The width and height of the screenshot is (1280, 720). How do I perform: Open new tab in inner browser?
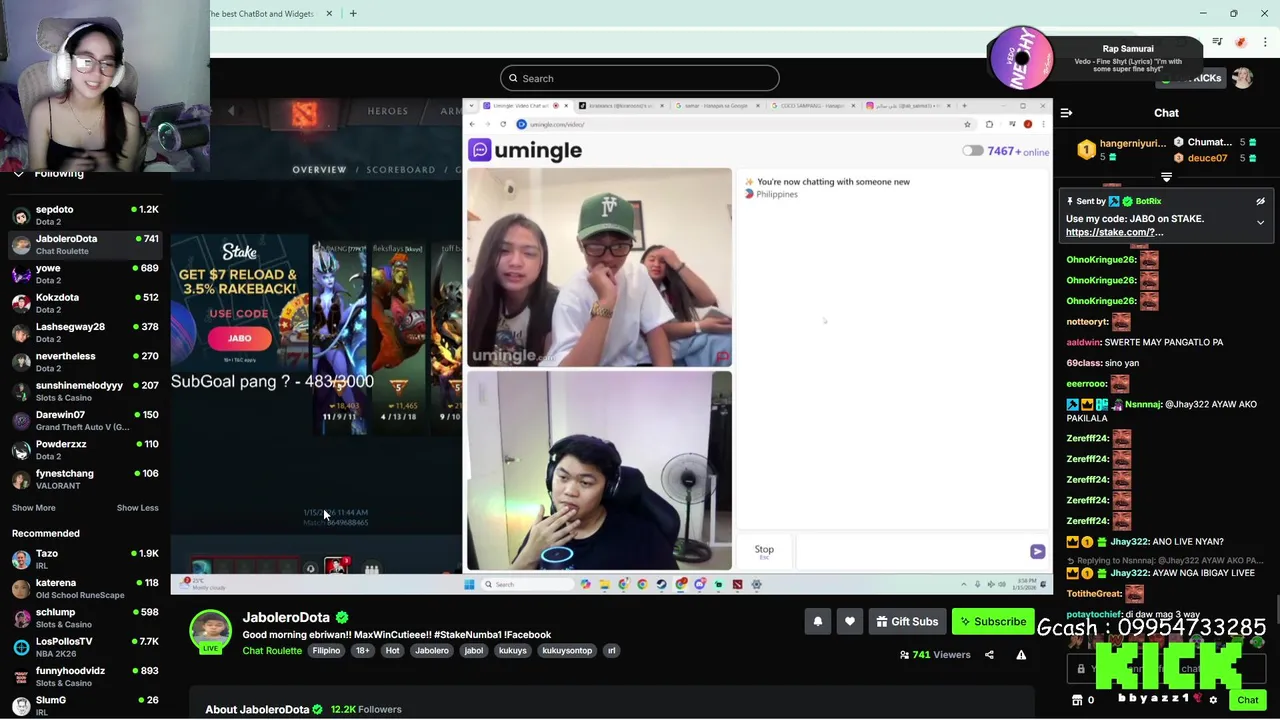coord(964,105)
